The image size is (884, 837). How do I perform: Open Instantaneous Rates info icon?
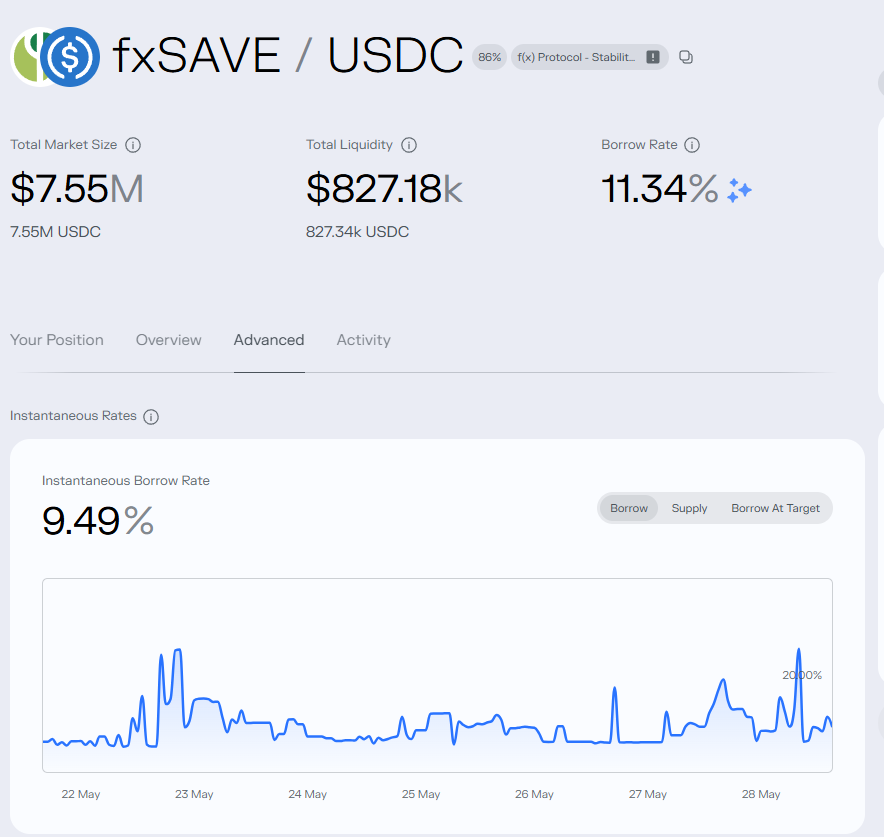(151, 417)
